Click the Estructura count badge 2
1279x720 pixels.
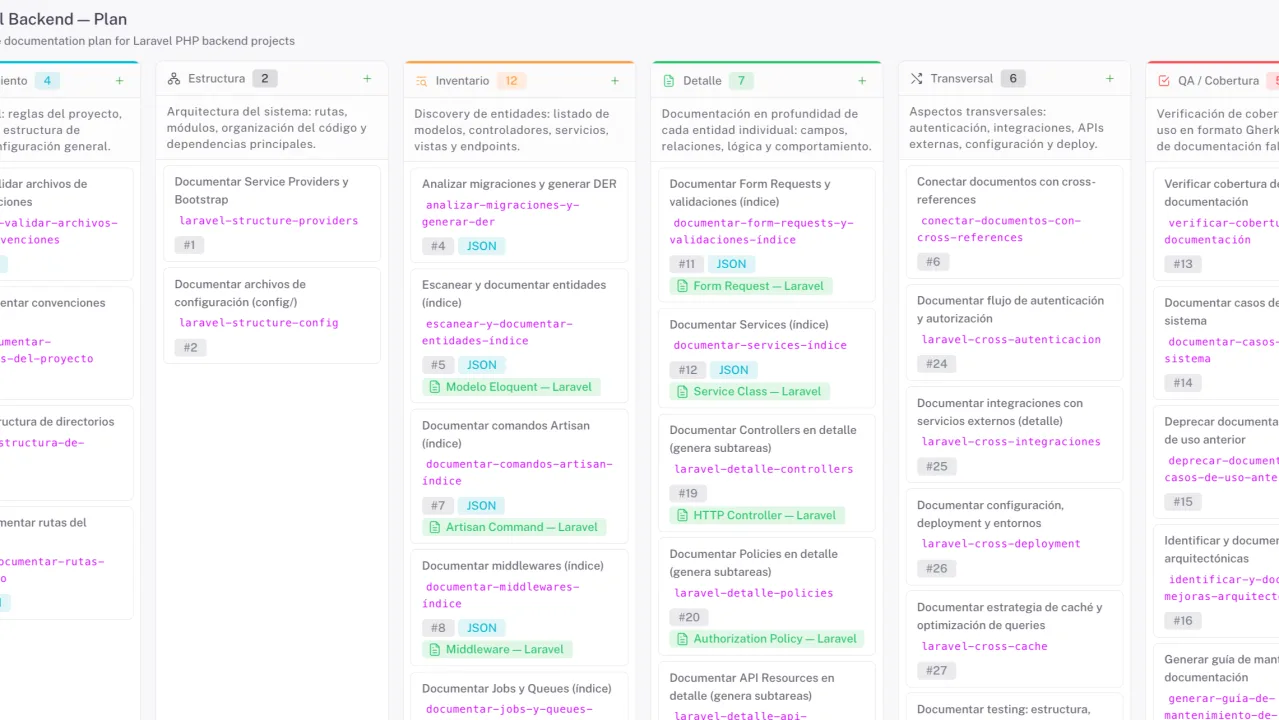tap(265, 79)
